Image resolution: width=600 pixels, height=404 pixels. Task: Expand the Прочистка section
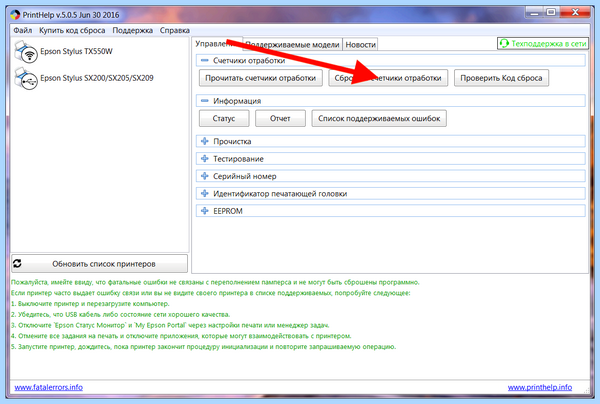(205, 141)
